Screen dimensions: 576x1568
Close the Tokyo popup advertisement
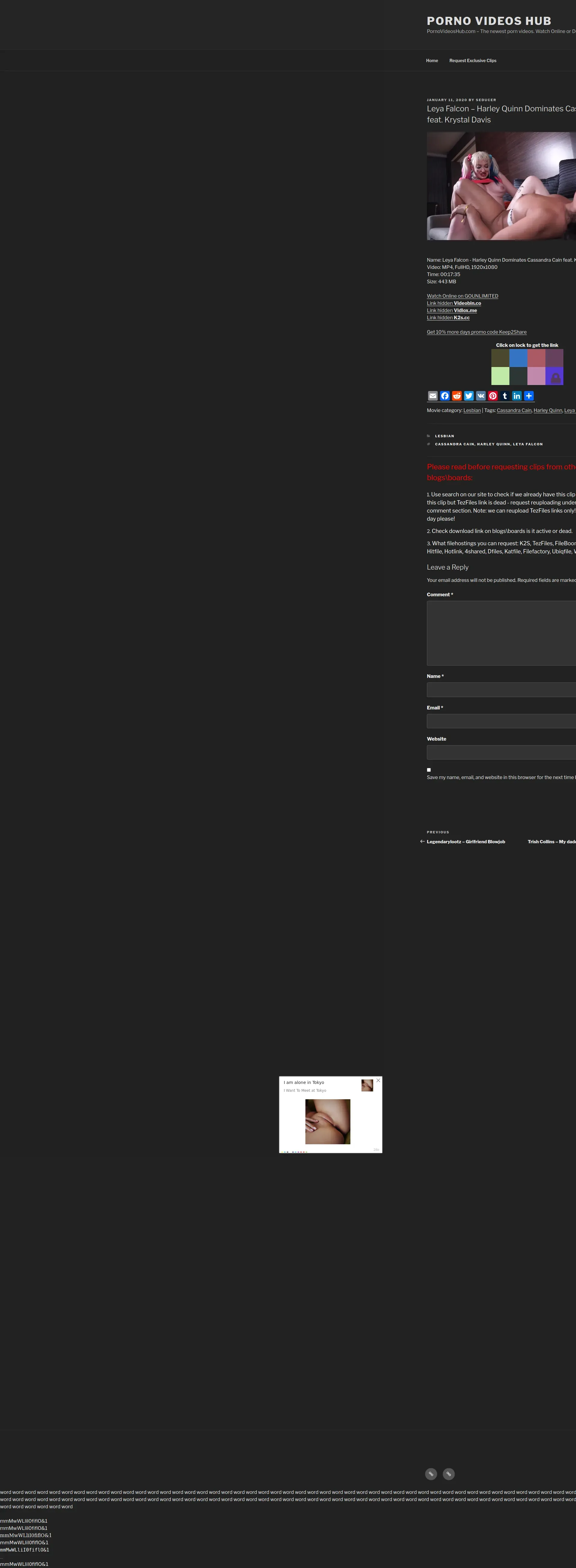[378, 1080]
